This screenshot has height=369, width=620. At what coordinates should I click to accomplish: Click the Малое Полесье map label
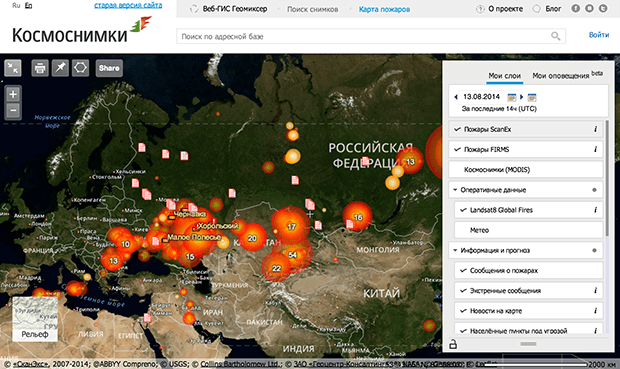(x=194, y=237)
